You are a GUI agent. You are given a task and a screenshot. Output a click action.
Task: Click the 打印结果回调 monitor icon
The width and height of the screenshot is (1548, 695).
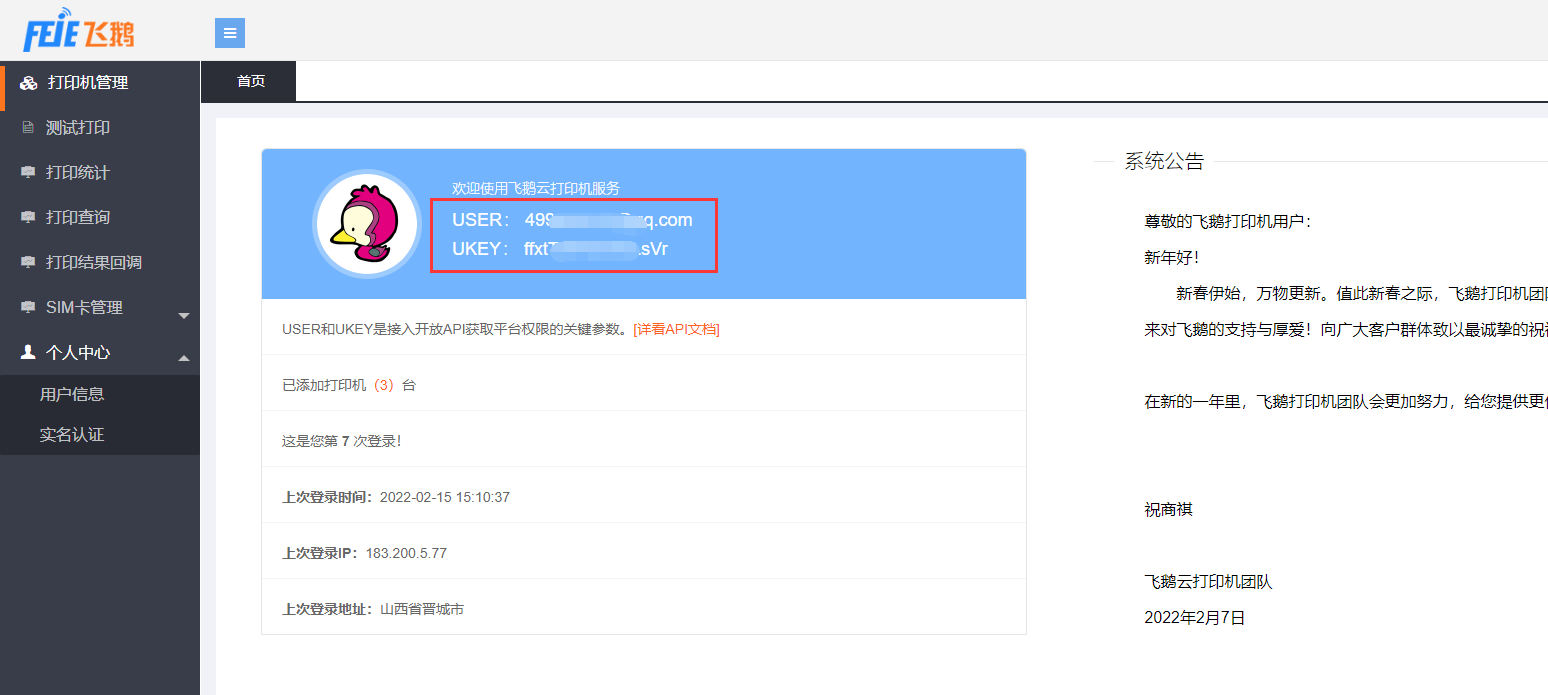click(x=28, y=263)
